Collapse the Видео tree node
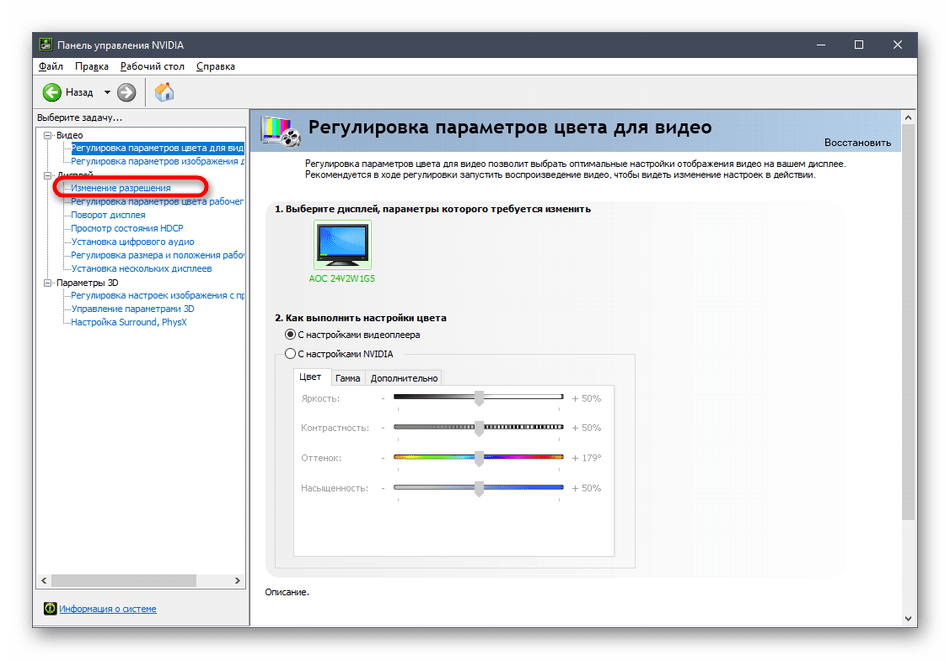The height and width of the screenshot is (660, 950). pyautogui.click(x=46, y=135)
